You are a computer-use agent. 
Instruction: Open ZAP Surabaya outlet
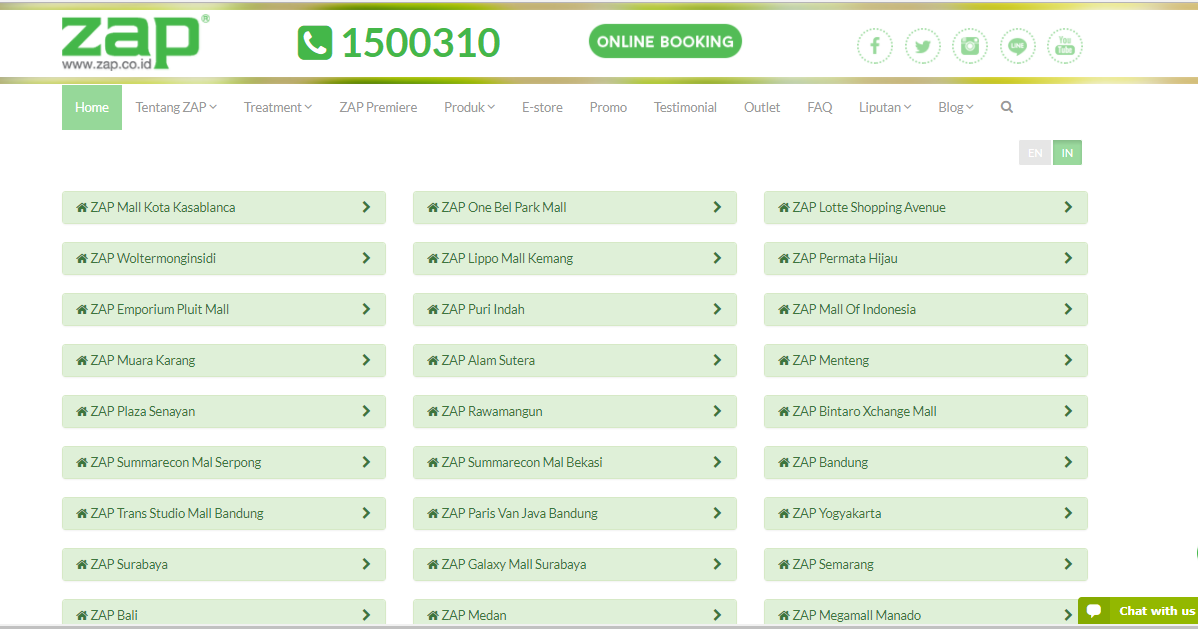[224, 564]
